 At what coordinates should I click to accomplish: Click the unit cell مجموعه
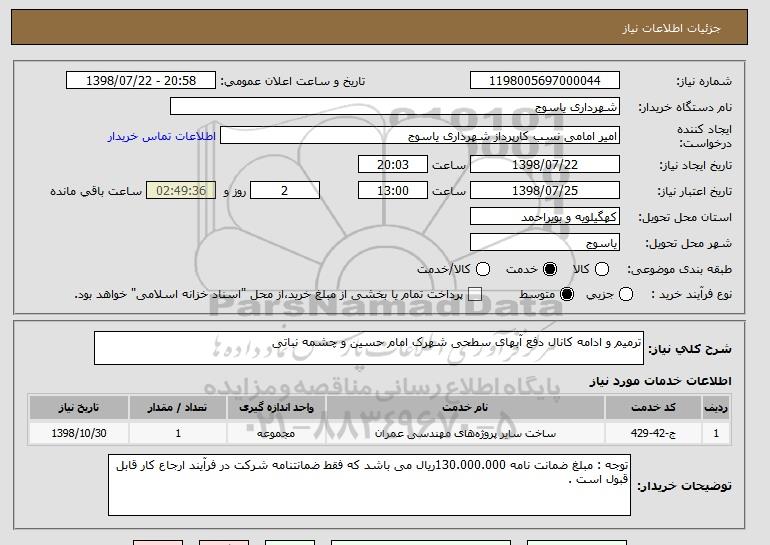pos(276,434)
